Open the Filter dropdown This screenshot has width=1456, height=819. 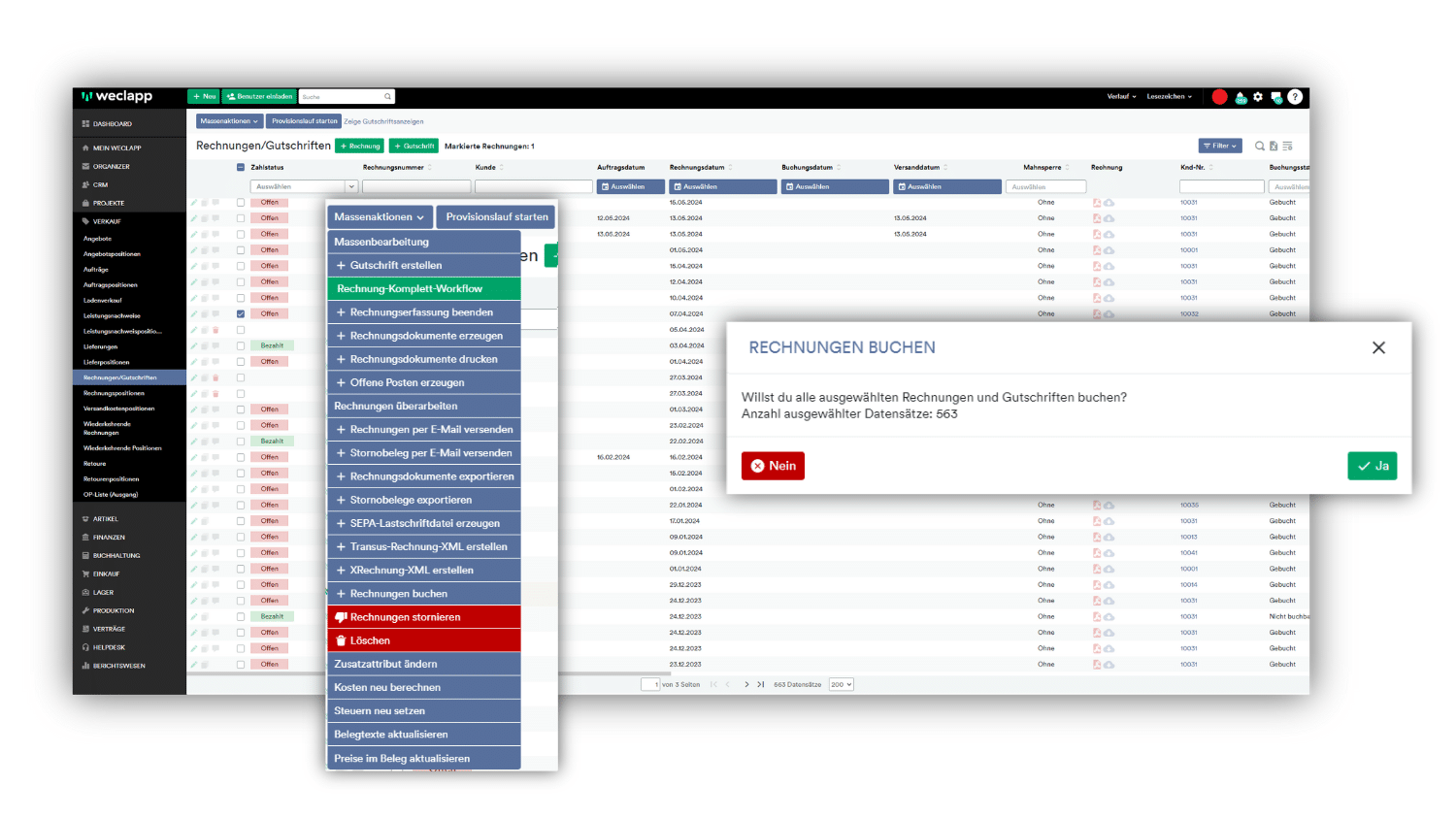pyautogui.click(x=1220, y=147)
